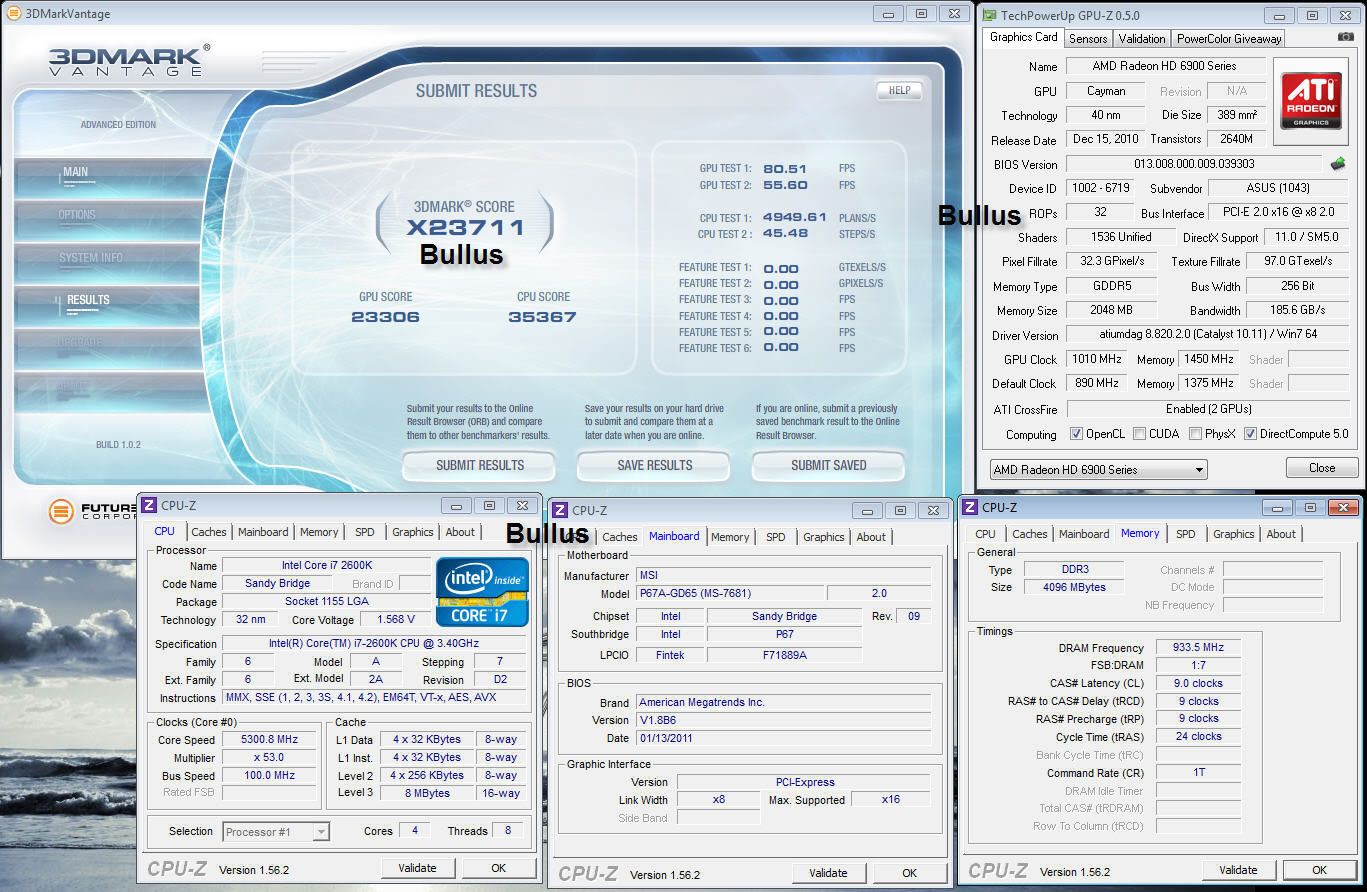This screenshot has height=892, width=1367.
Task: Open Caches tab in the CPU-Z CPU window
Action: tap(209, 532)
